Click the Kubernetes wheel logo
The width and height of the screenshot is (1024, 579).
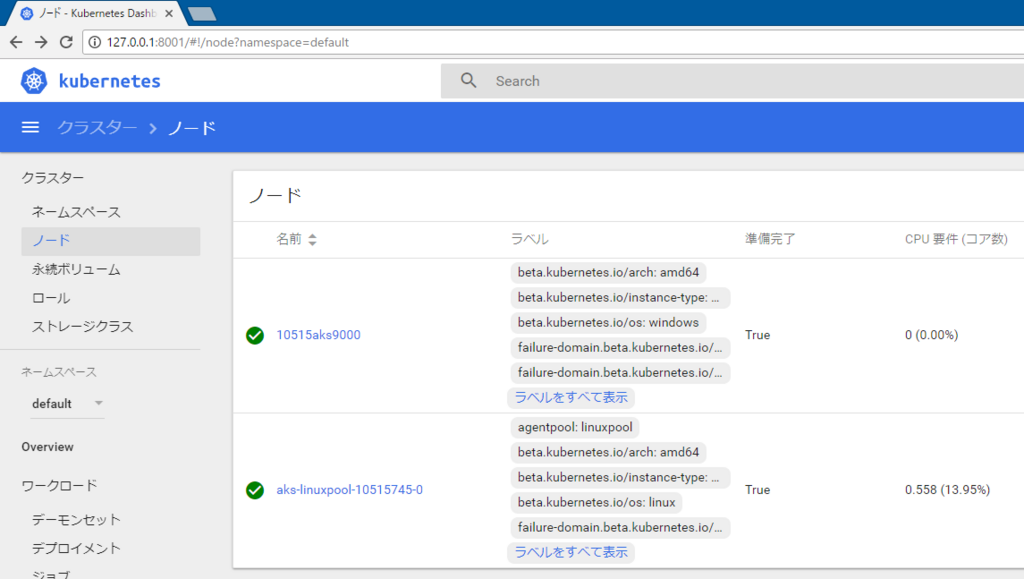pyautogui.click(x=34, y=81)
